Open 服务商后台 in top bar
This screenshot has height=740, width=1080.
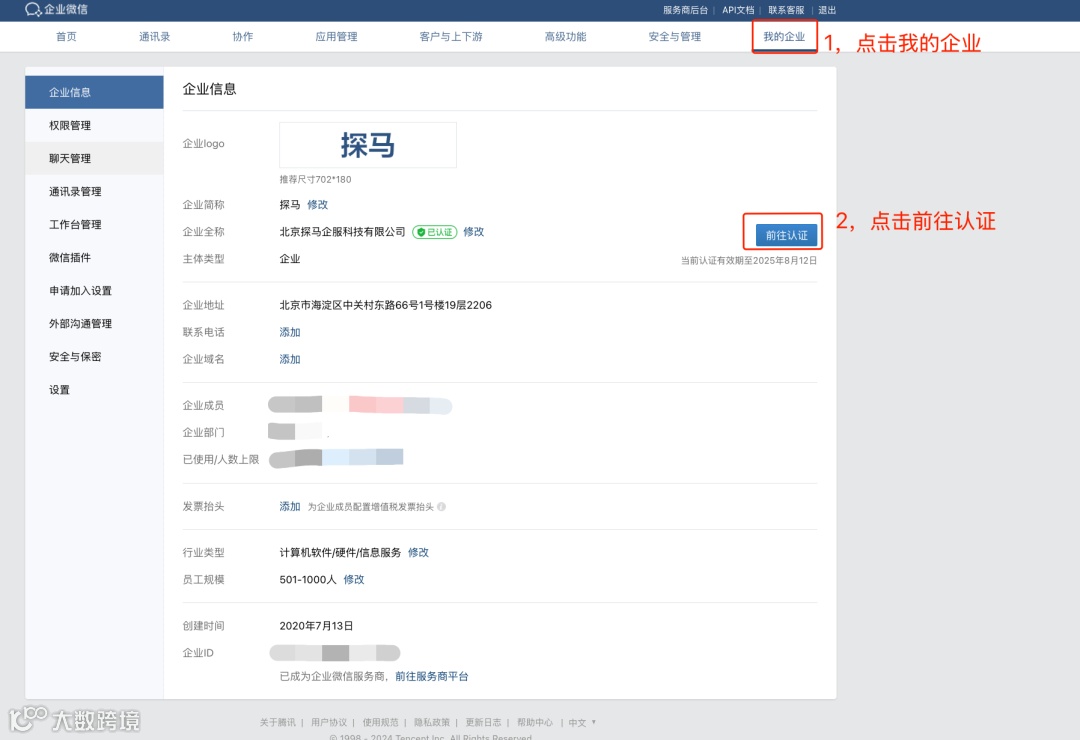(685, 10)
